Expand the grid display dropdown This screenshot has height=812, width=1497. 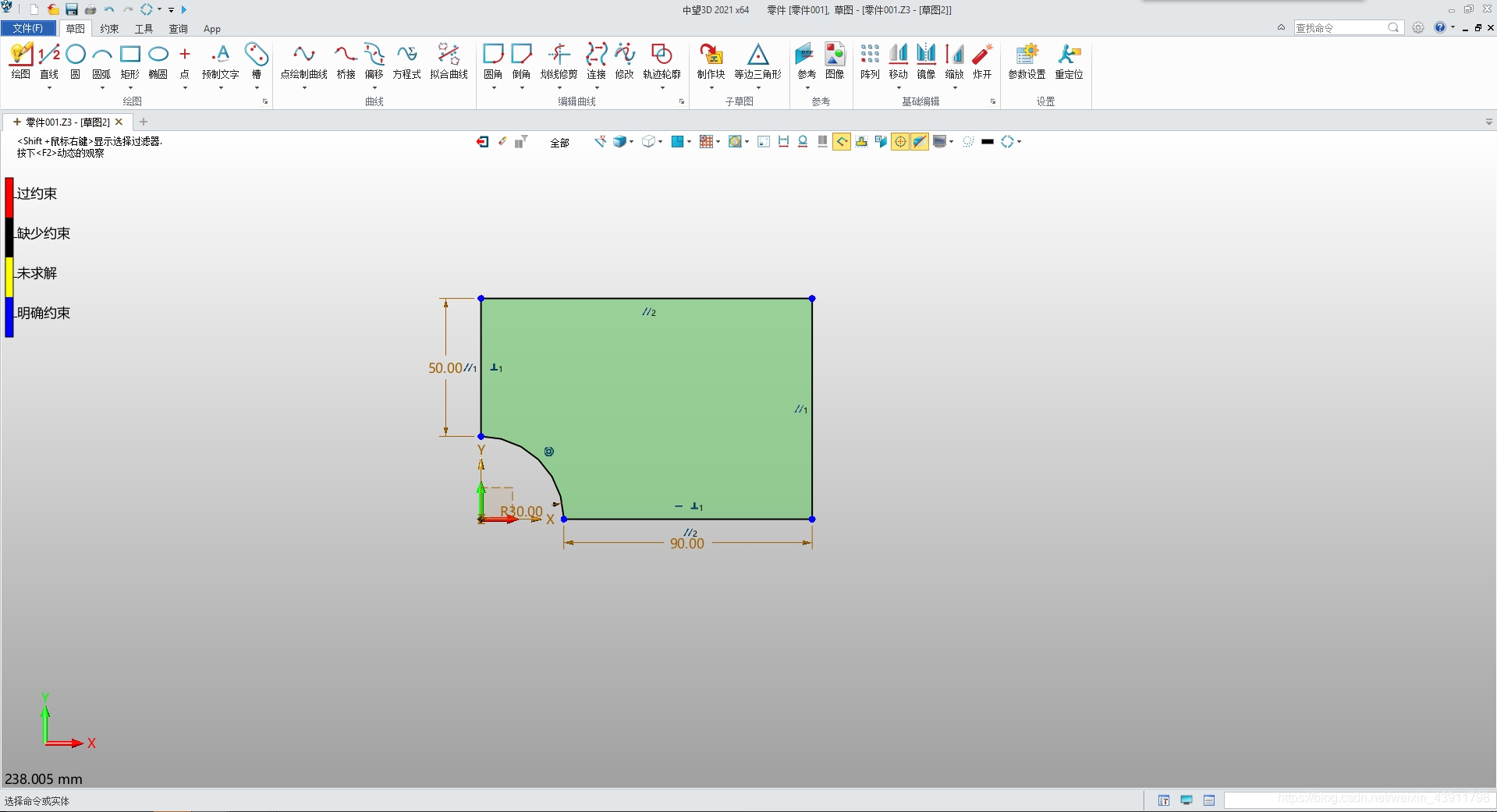point(718,142)
